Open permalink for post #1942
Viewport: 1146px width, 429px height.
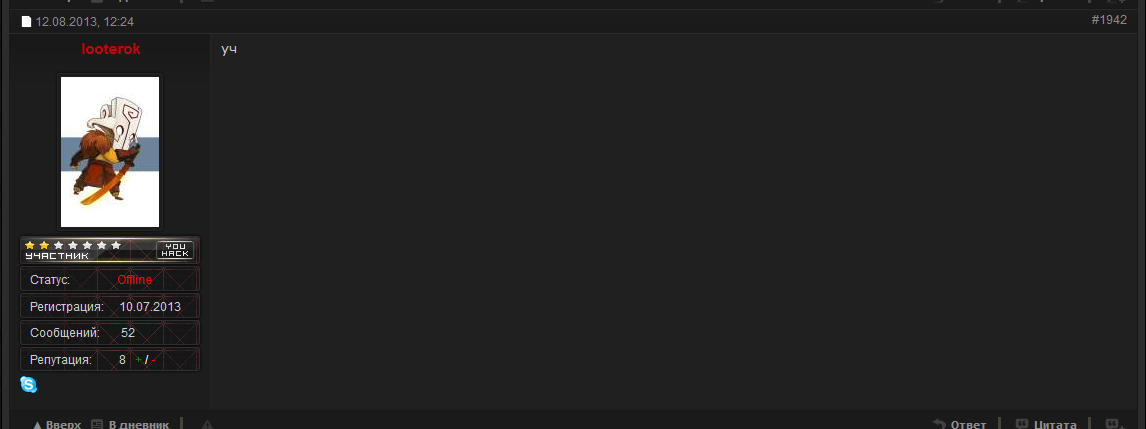1109,20
